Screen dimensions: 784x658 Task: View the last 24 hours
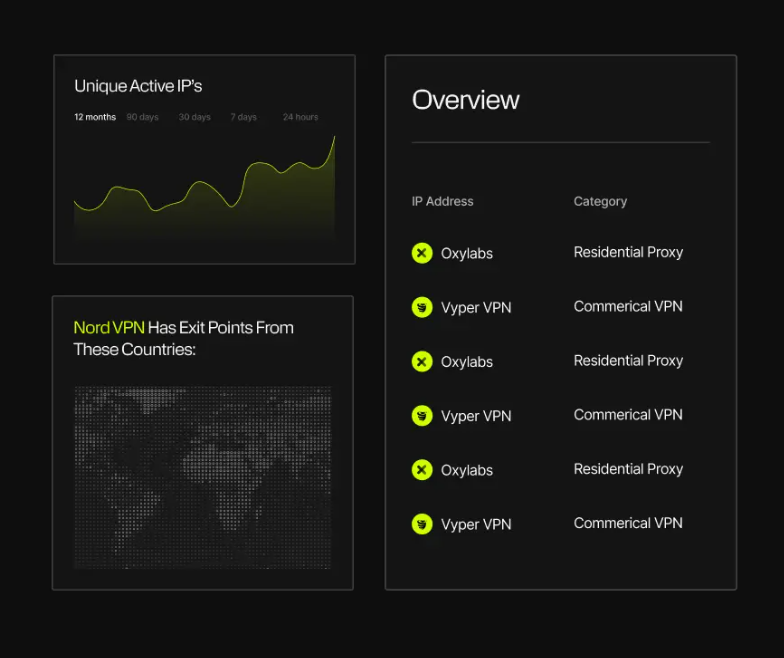(300, 117)
